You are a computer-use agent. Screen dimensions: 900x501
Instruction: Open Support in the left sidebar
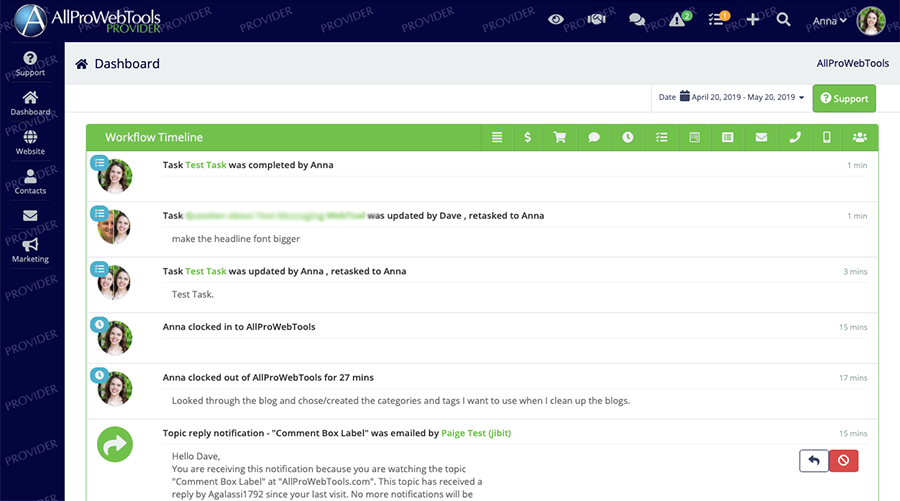click(x=30, y=64)
